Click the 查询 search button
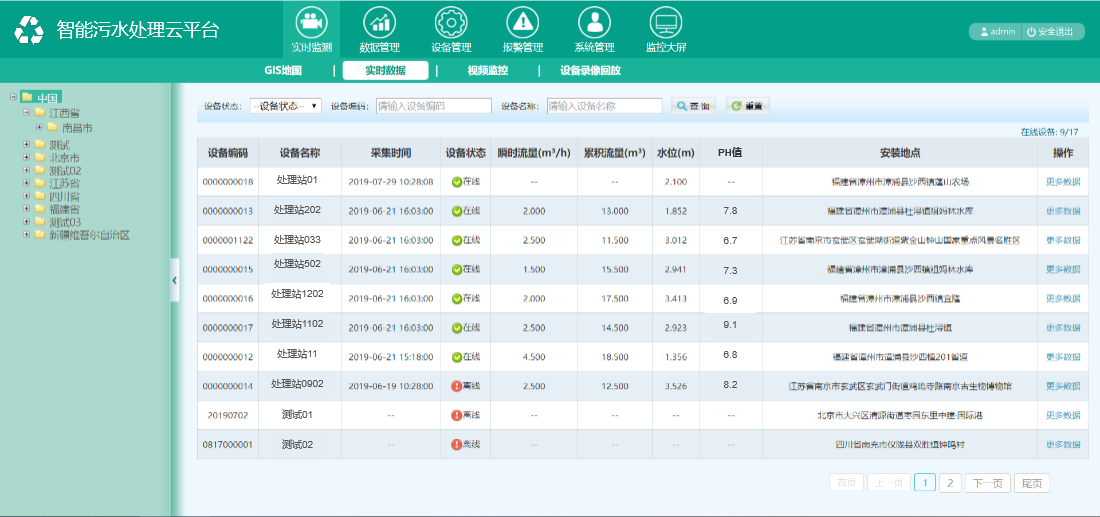Viewport: 1100px width, 517px height. click(693, 106)
